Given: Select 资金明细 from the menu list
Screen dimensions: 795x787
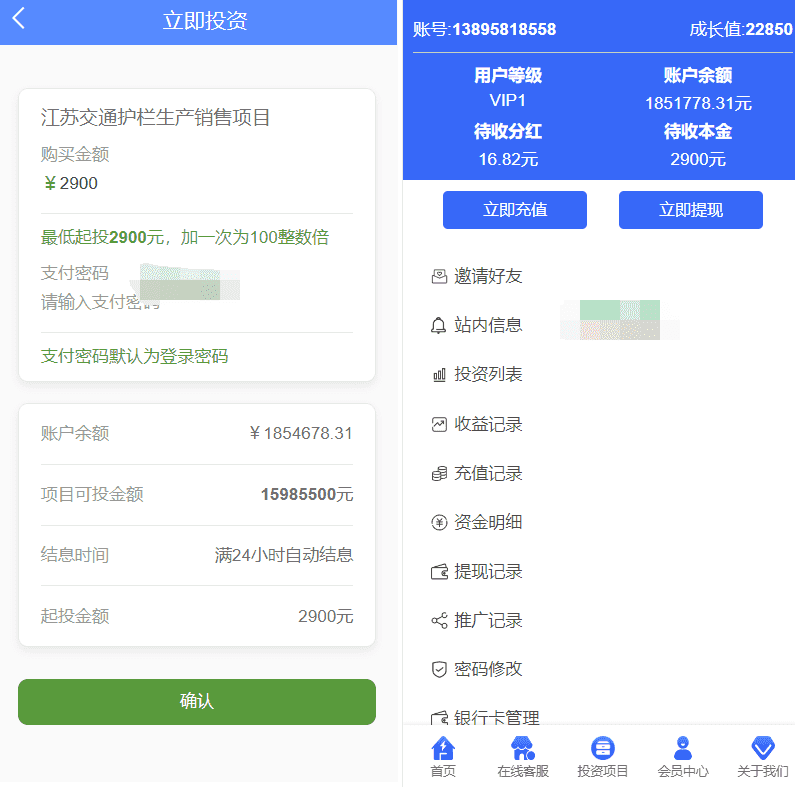Looking at the screenshot, I should pos(488,522).
